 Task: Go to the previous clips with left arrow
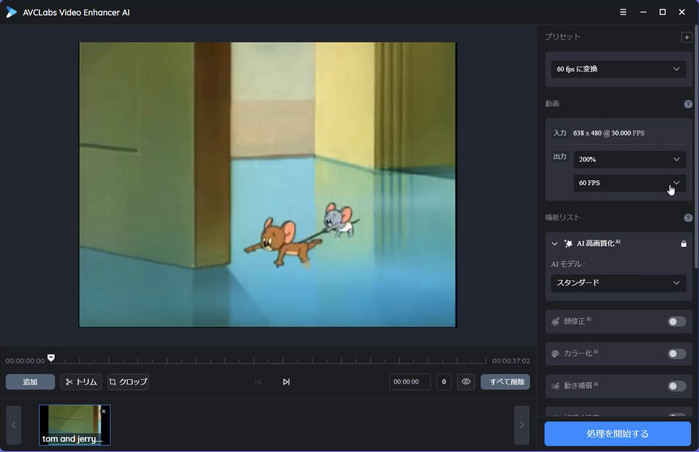pyautogui.click(x=13, y=425)
